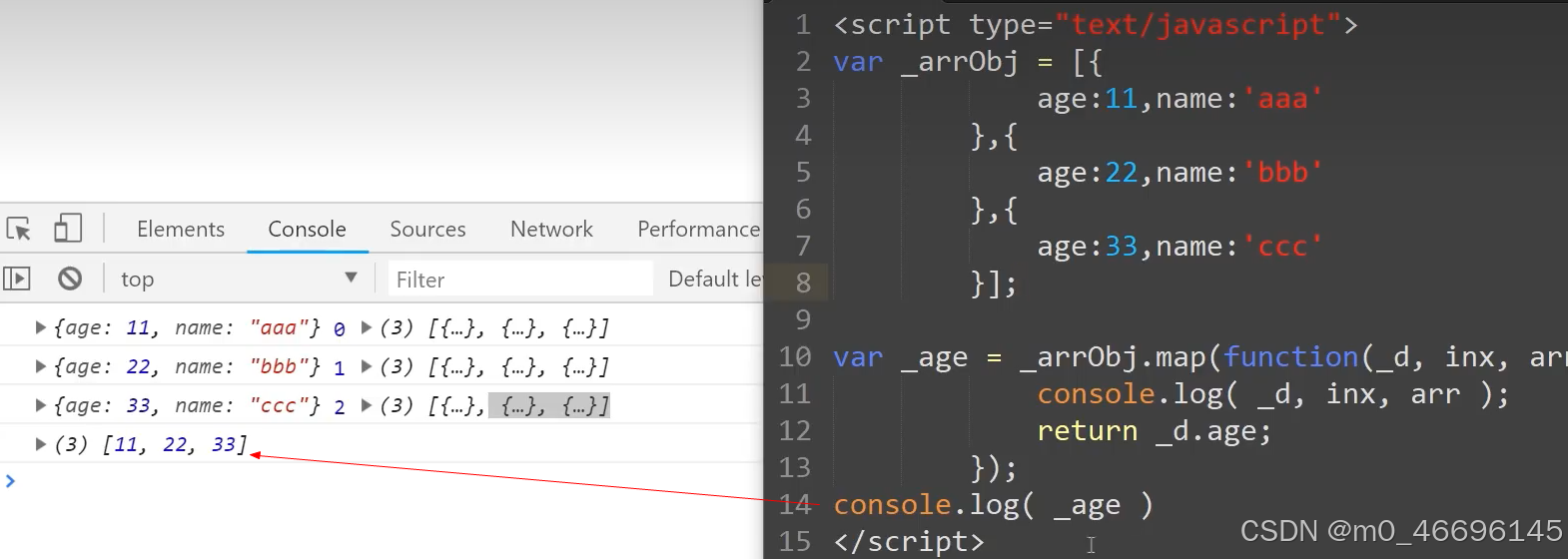This screenshot has height=559, width=1568.
Task: Expand the {age: 11, name: "aaa"} object
Action: [x=41, y=327]
